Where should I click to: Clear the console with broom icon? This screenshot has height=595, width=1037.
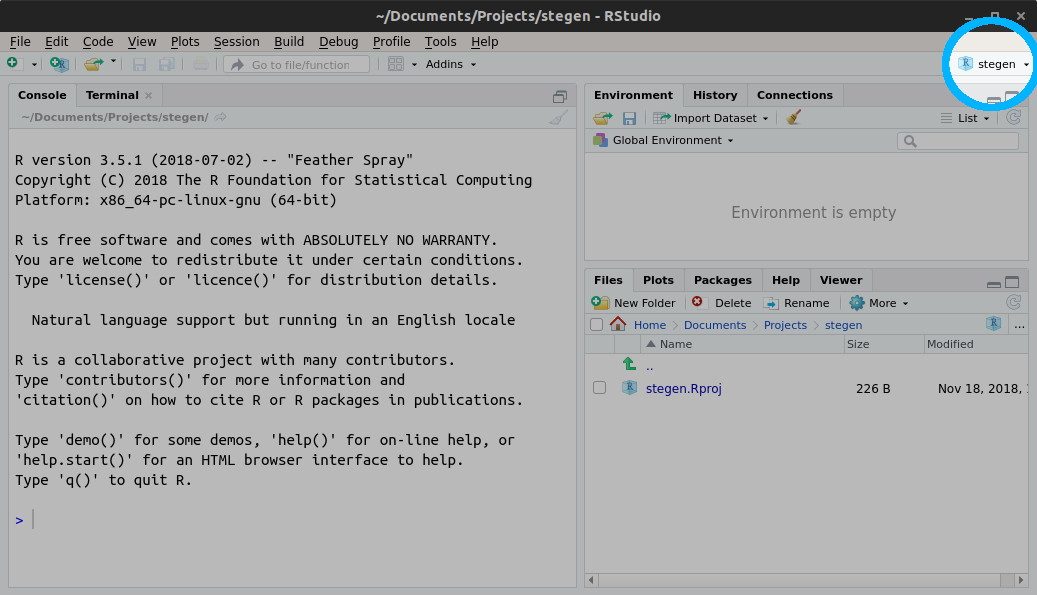pos(559,118)
